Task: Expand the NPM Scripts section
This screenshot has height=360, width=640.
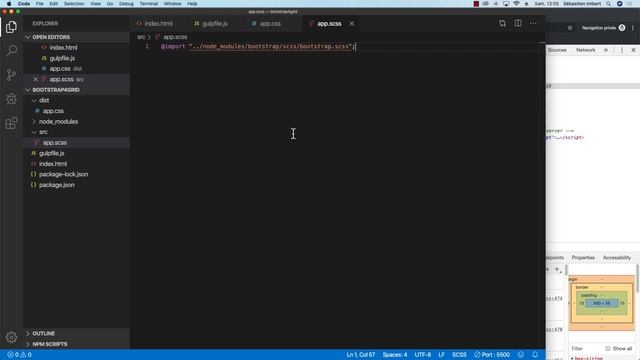Action: click(50, 344)
